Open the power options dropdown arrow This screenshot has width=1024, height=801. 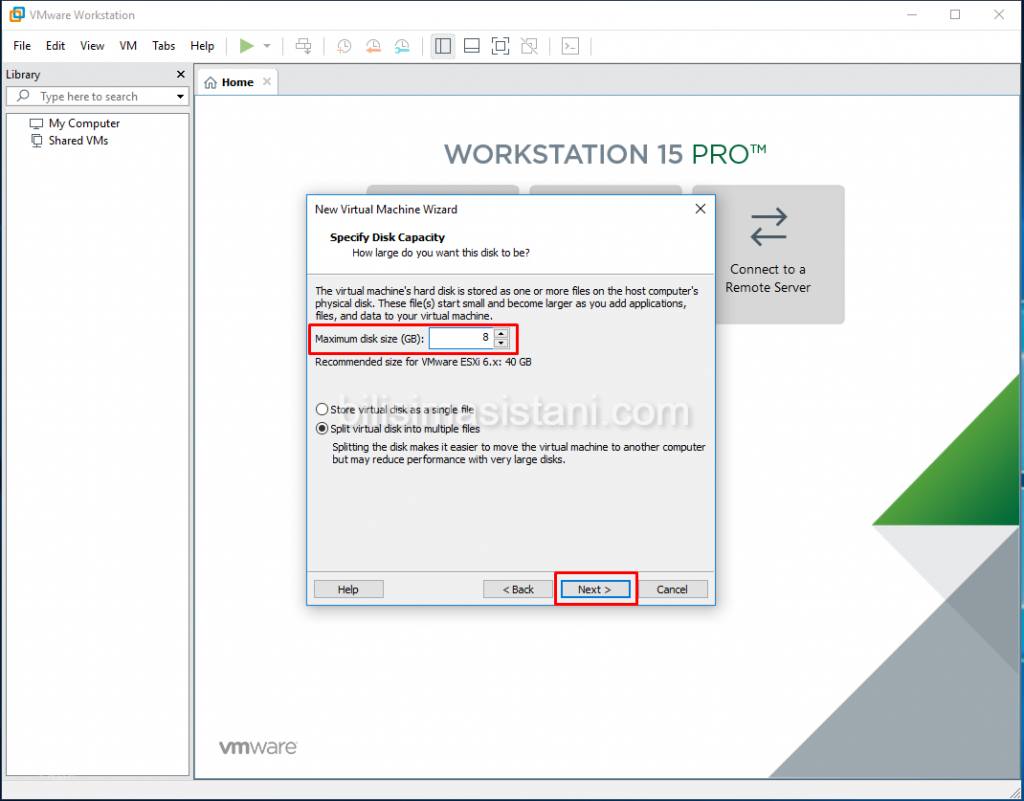(x=267, y=46)
